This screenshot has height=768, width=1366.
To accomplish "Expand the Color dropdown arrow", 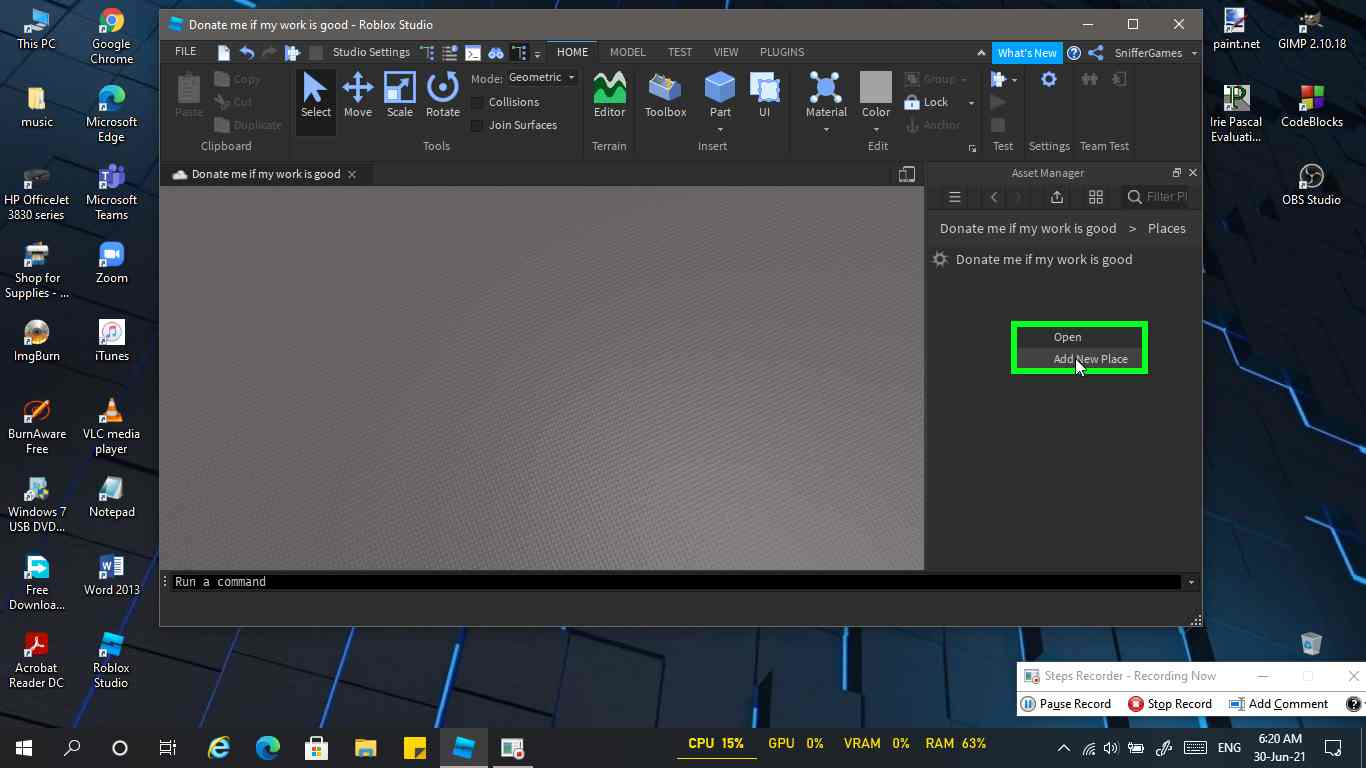I will pyautogui.click(x=876, y=129).
